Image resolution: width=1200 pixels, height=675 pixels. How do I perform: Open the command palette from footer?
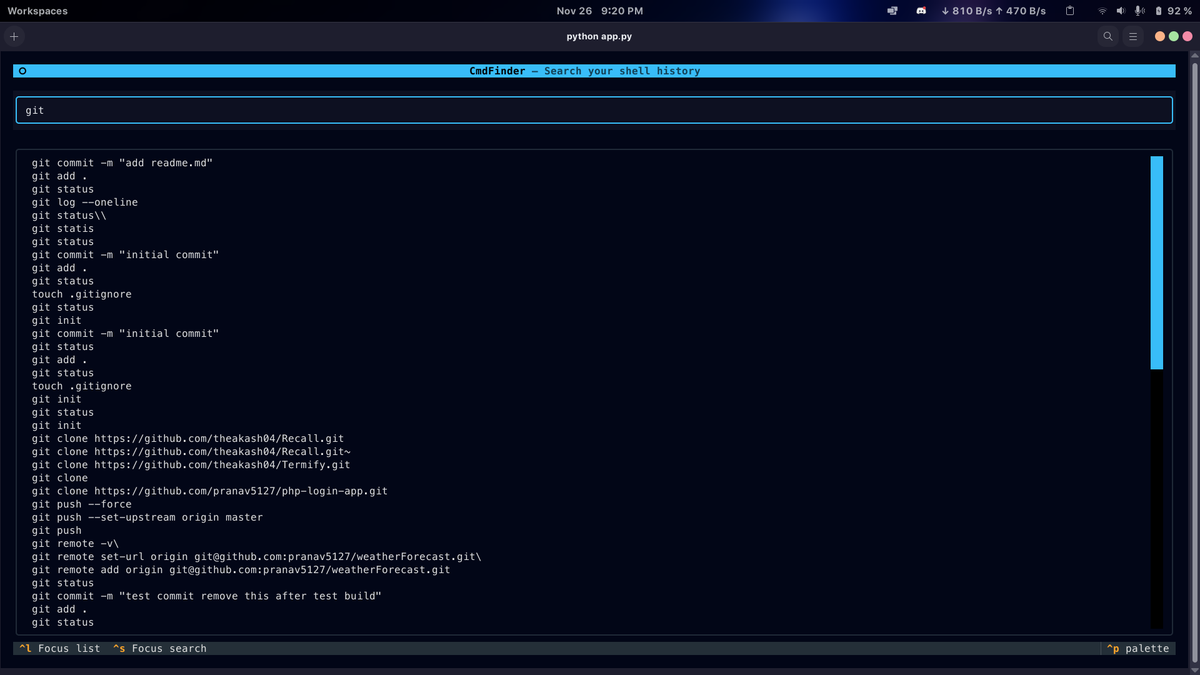[1137, 648]
